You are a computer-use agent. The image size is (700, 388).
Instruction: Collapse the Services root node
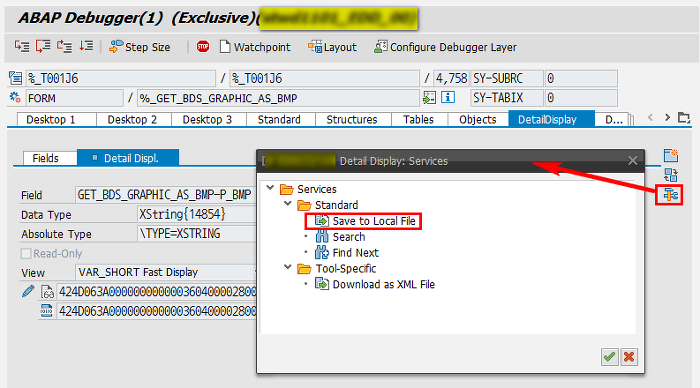coord(270,188)
